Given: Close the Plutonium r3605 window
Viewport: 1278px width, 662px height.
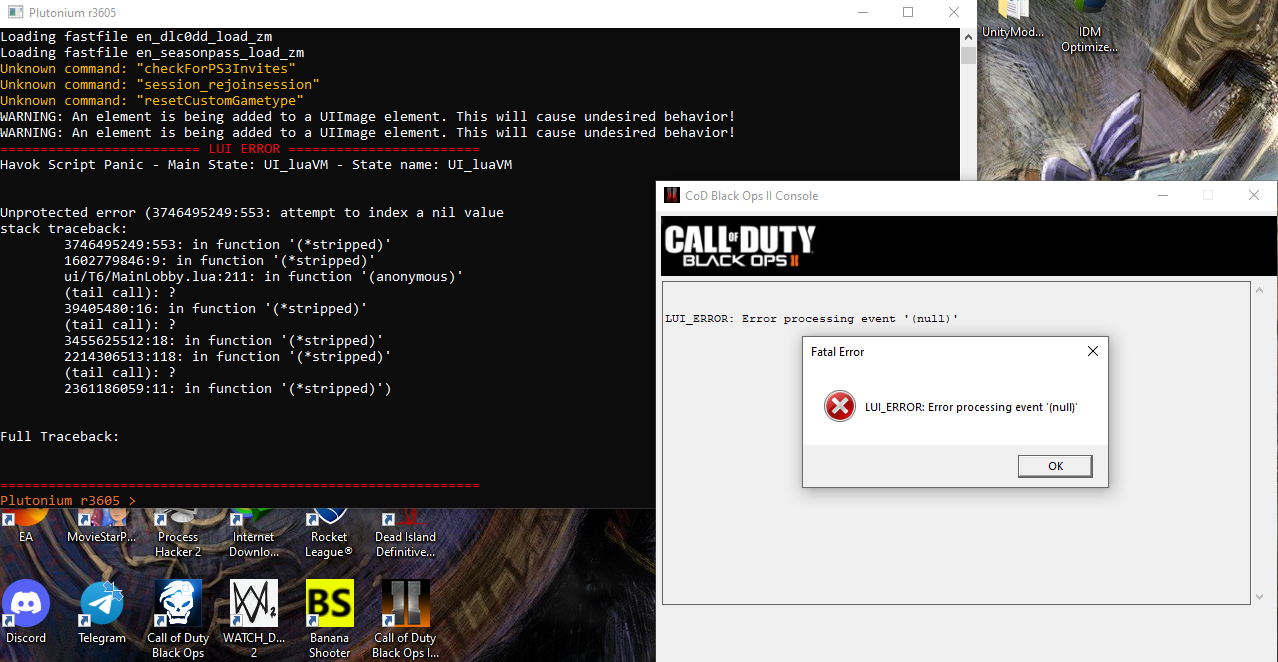Looking at the screenshot, I should coord(954,13).
